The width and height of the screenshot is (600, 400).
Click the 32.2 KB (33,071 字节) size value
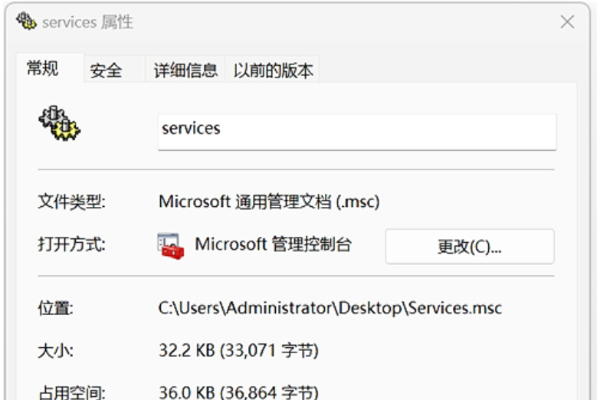tap(239, 351)
